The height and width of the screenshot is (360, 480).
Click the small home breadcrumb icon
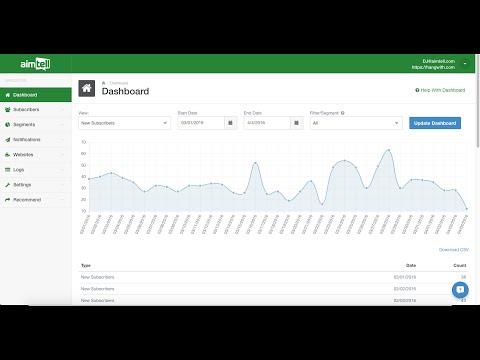(x=103, y=83)
